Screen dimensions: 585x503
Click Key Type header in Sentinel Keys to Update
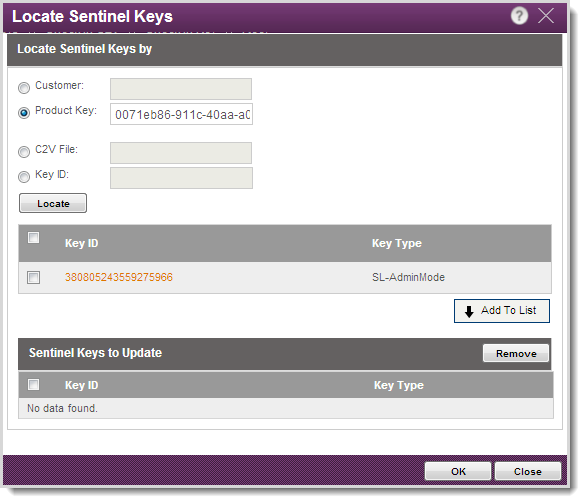[399, 385]
